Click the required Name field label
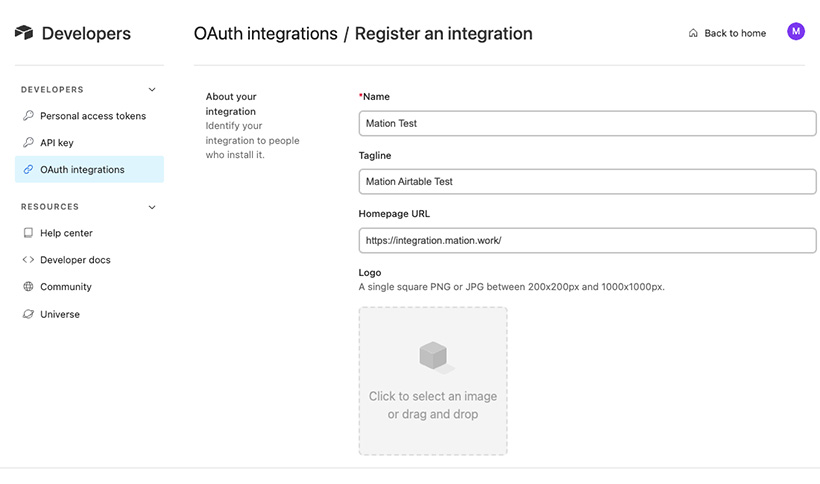Screen dimensions: 820x484 [374, 96]
